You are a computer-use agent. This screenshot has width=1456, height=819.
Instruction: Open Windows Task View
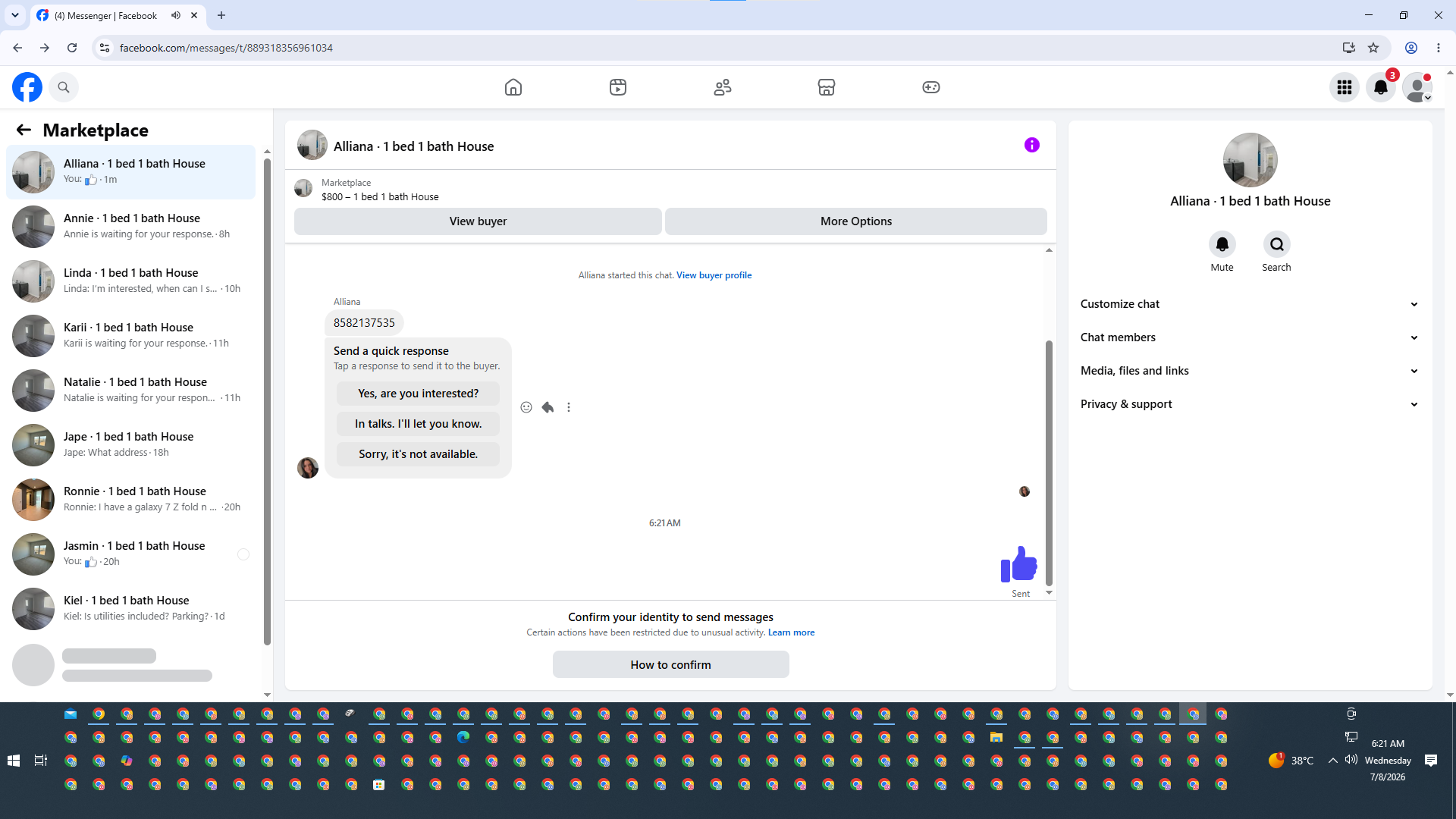click(41, 761)
